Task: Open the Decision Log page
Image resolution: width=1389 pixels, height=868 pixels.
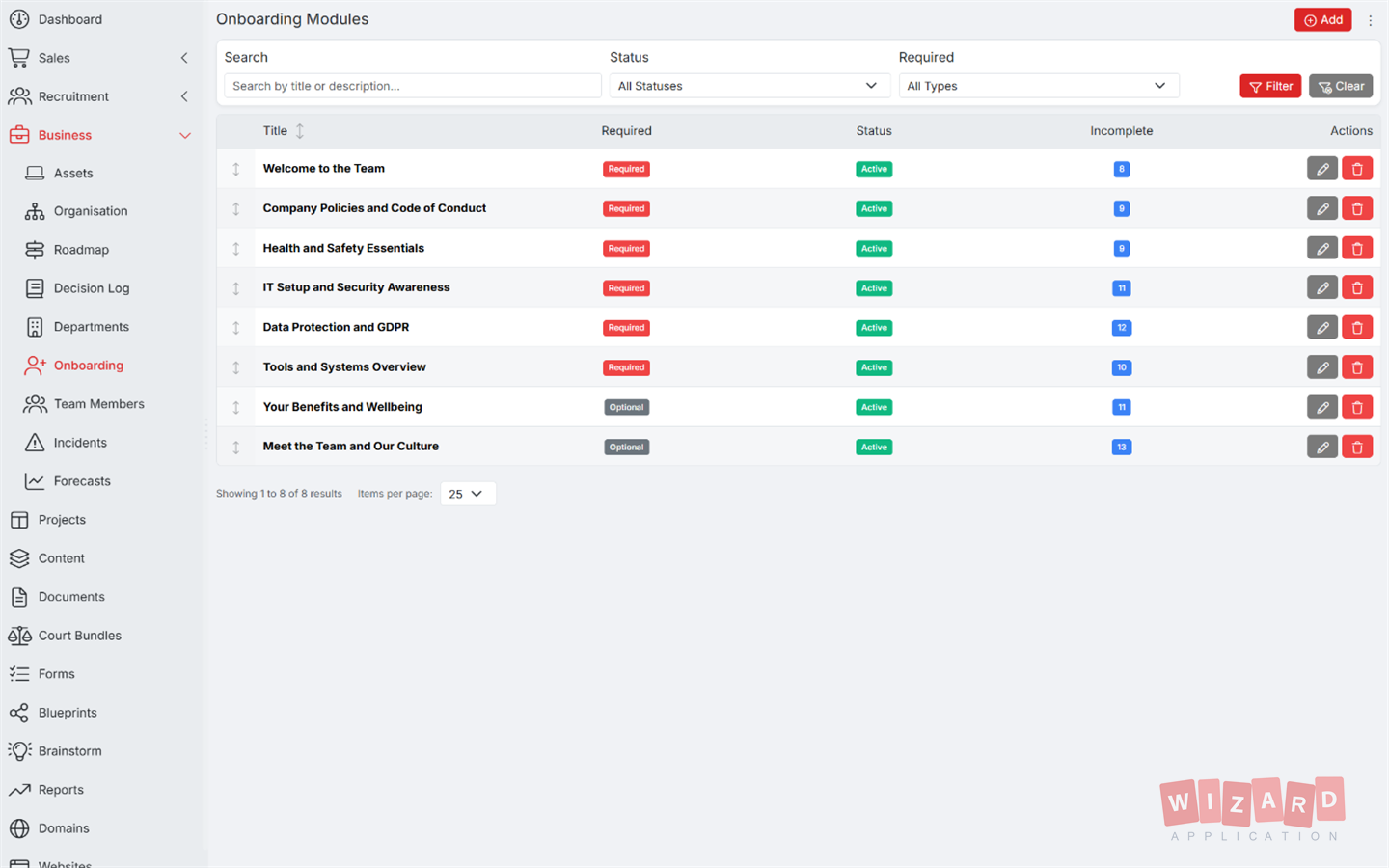Action: [x=91, y=288]
